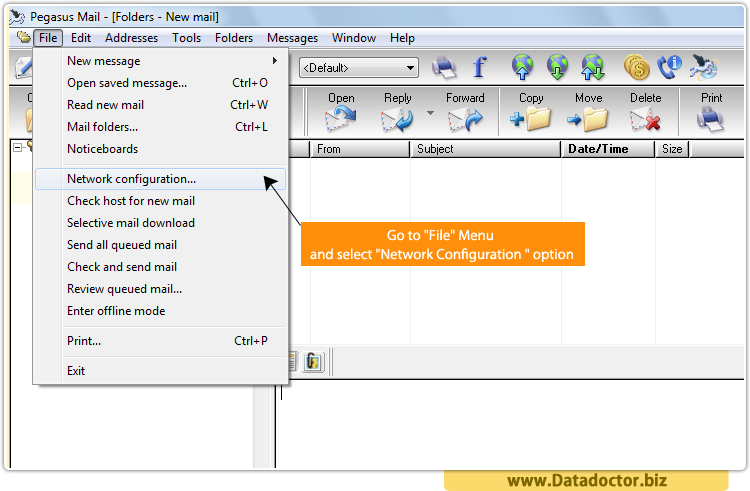The height and width of the screenshot is (491, 750).
Task: Sort messages by From column header
Action: (360, 149)
